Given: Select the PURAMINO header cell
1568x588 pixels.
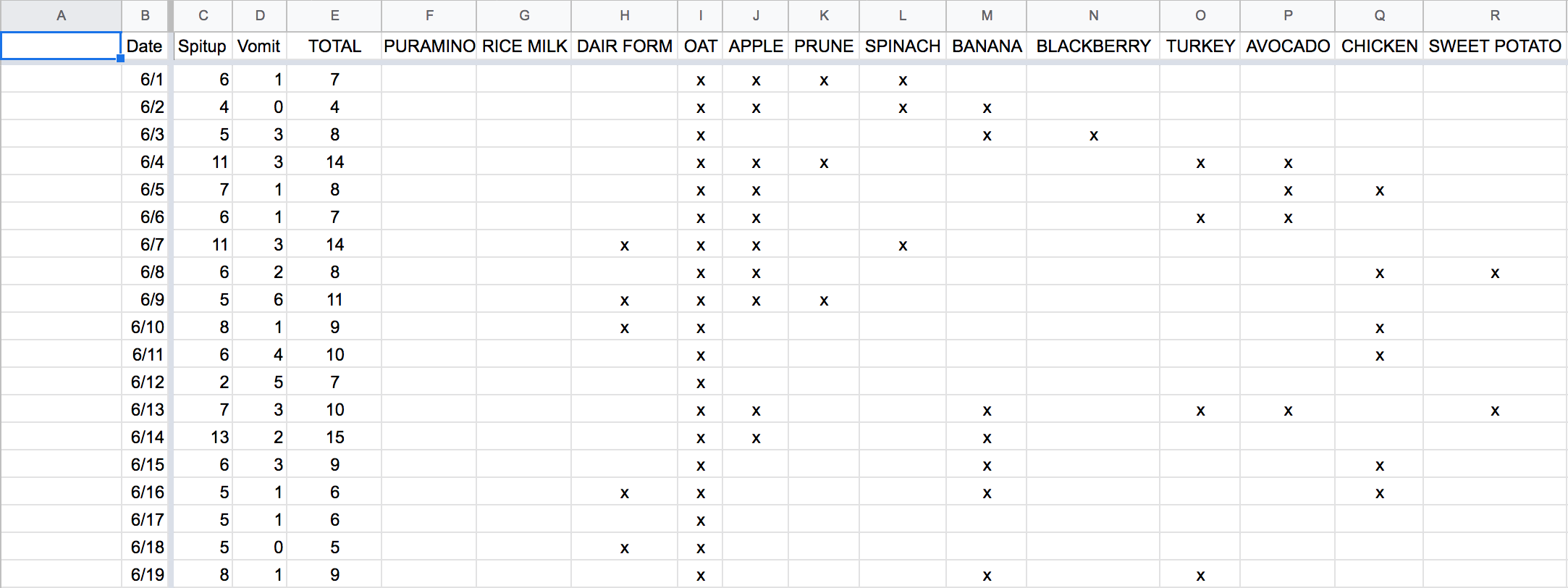Looking at the screenshot, I should (429, 46).
